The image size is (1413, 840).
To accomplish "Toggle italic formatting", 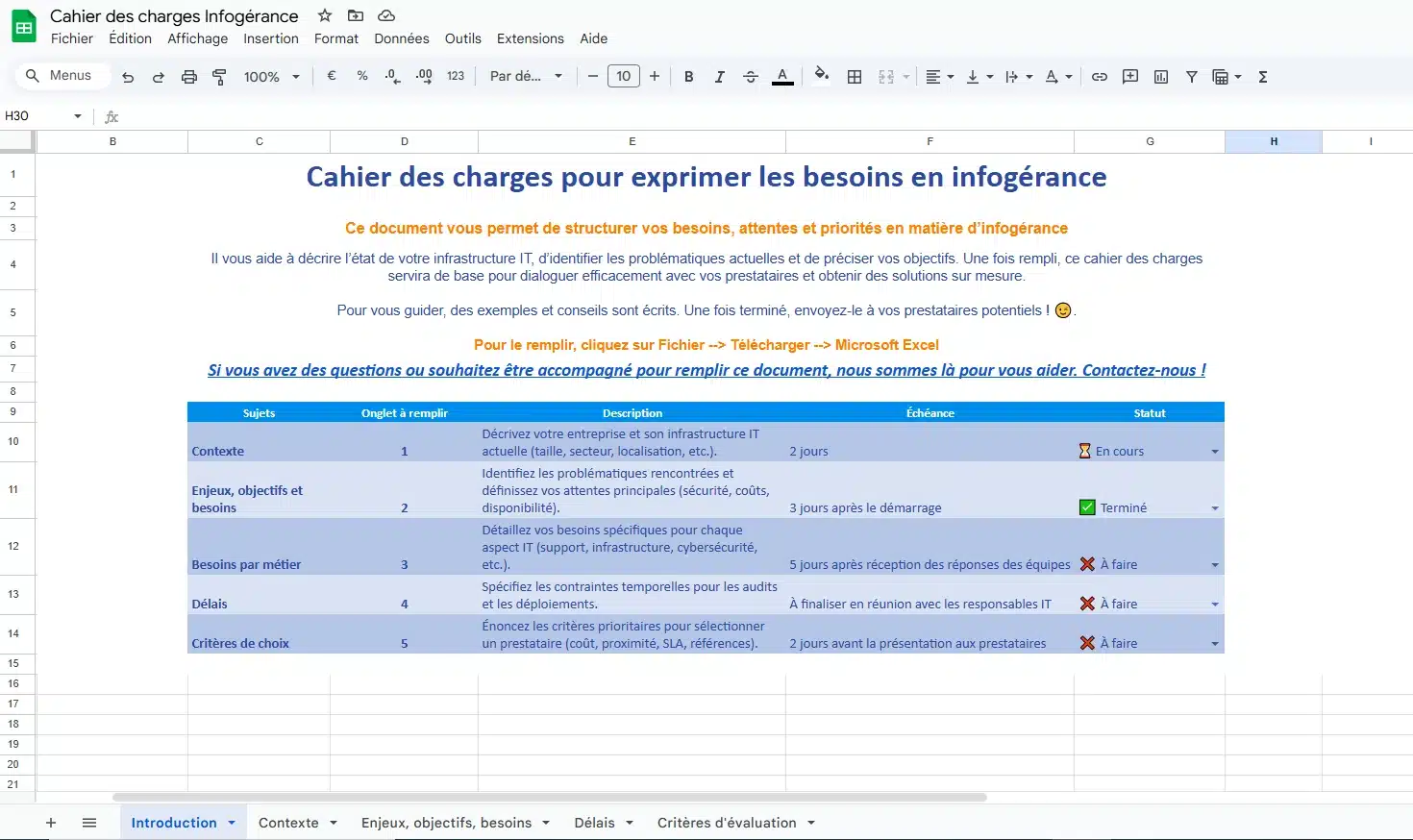I will [719, 77].
